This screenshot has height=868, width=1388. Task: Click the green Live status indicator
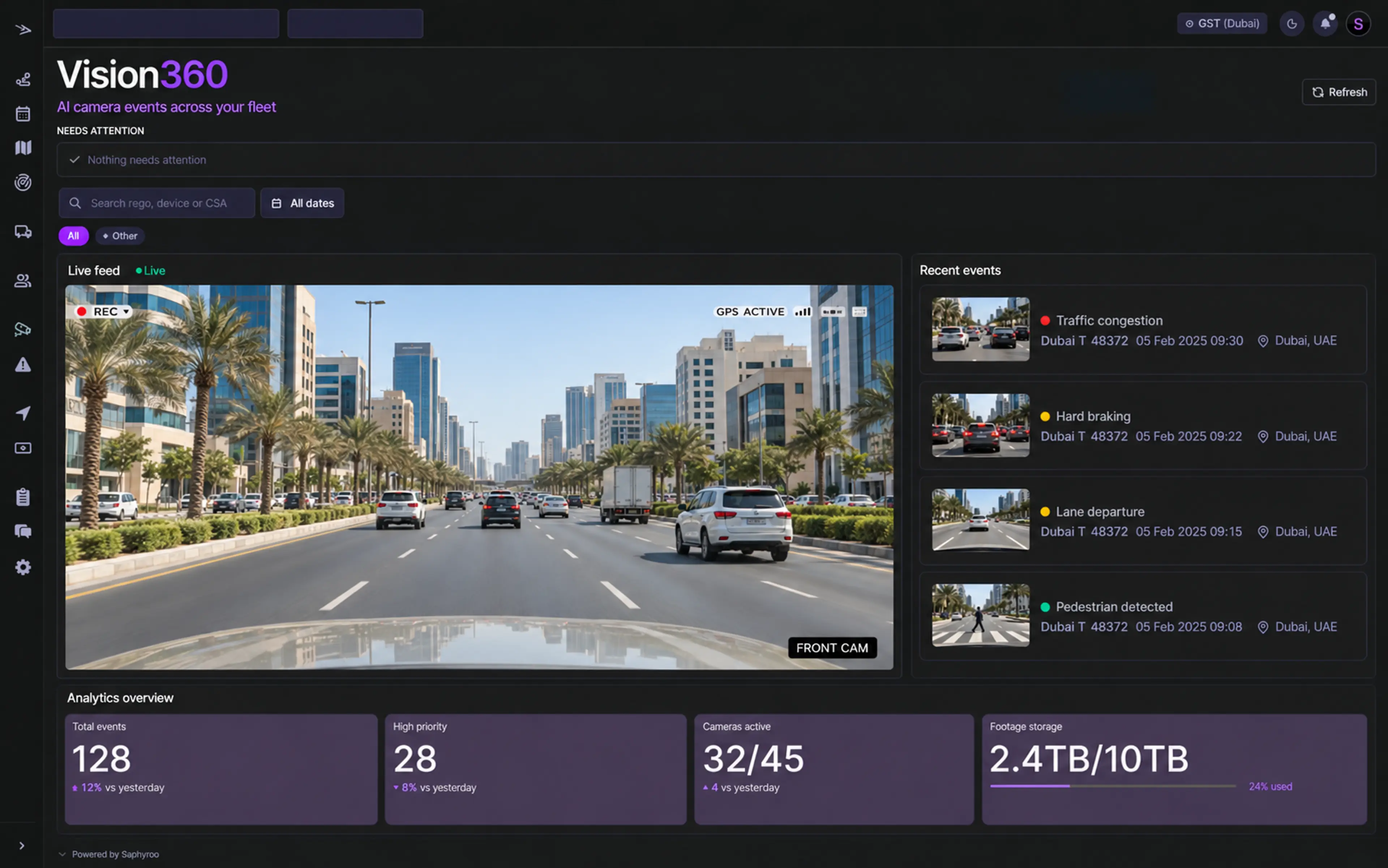pos(150,270)
